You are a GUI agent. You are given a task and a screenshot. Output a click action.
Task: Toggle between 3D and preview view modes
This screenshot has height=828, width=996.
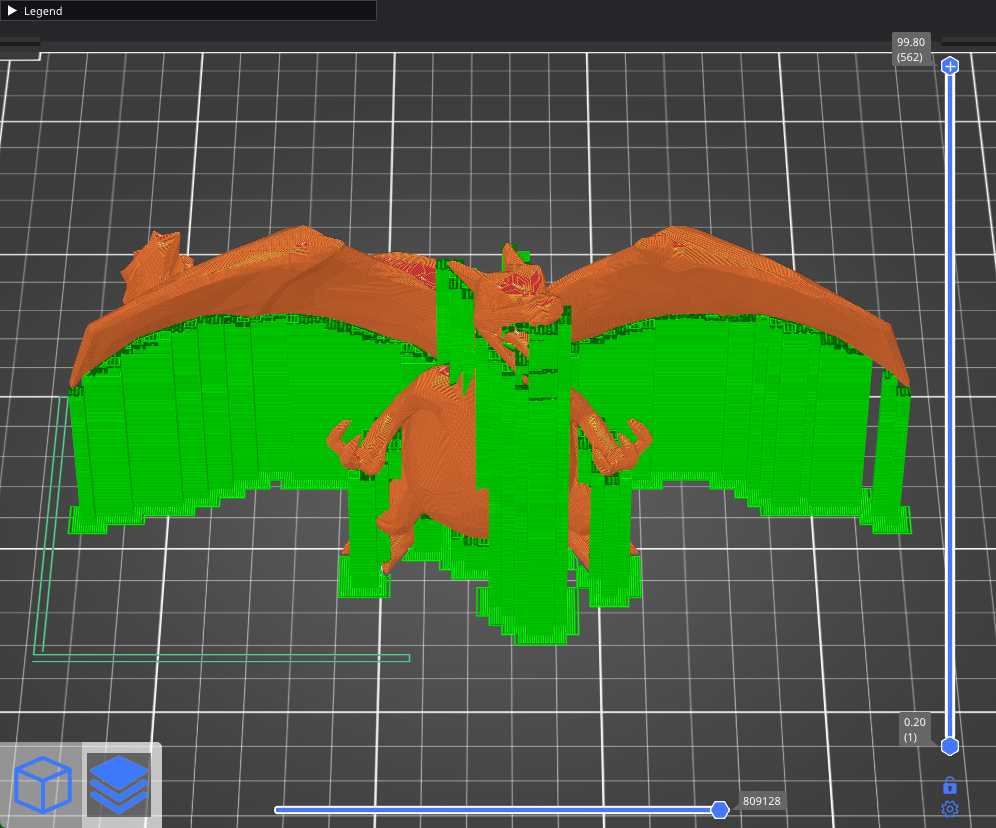tap(44, 784)
